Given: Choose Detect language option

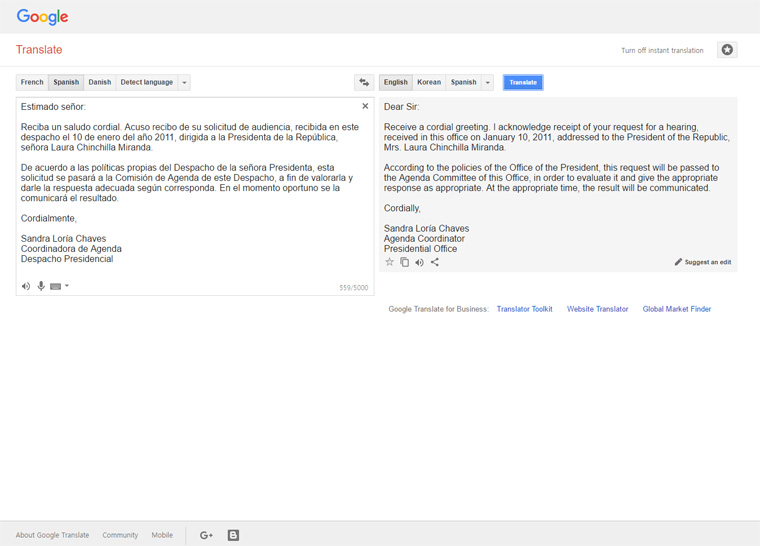Looking at the screenshot, I should click(x=147, y=82).
